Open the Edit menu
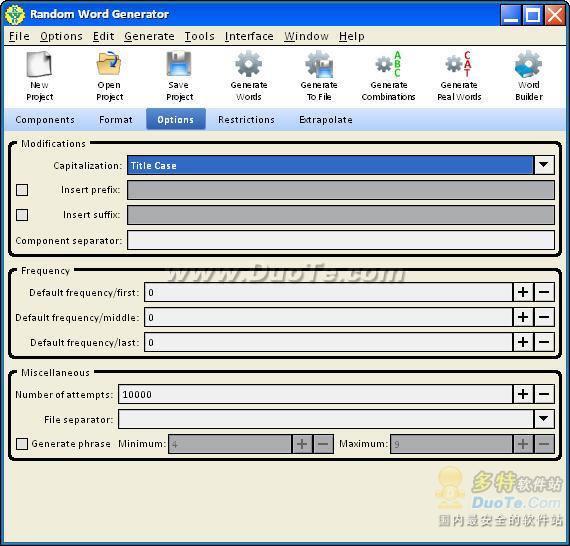Viewport: 570px width, 546px height. (x=104, y=36)
